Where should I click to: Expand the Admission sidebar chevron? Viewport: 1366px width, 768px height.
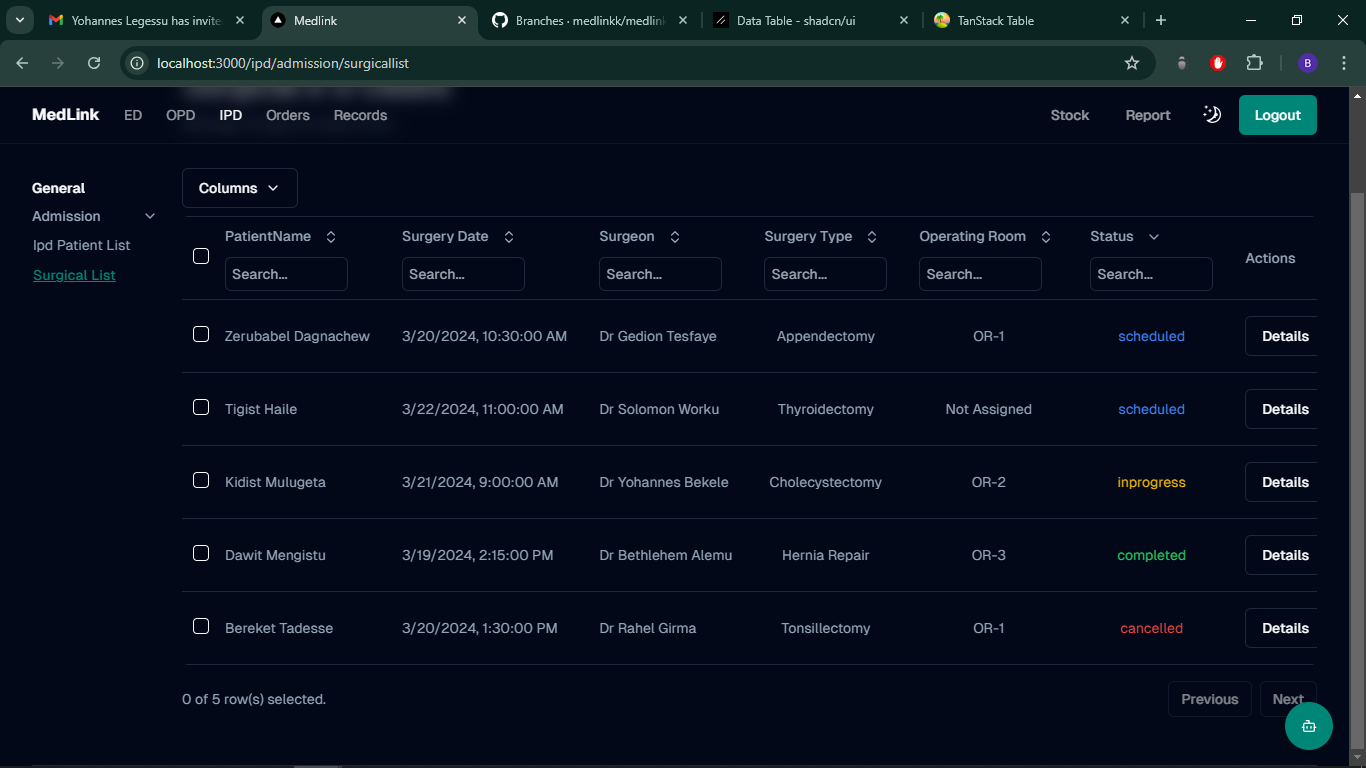pos(150,216)
